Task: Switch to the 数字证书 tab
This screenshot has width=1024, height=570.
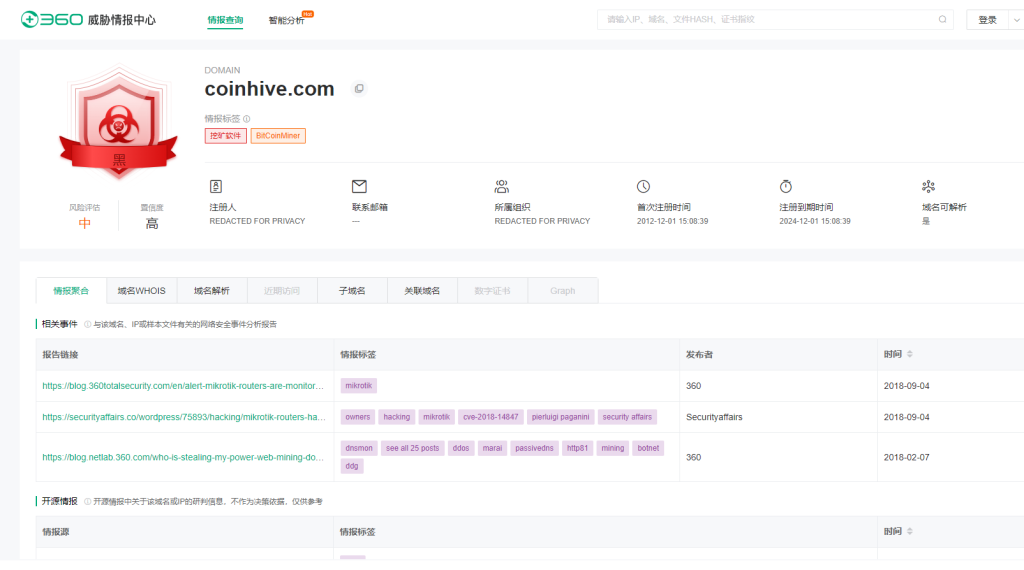Action: [492, 291]
